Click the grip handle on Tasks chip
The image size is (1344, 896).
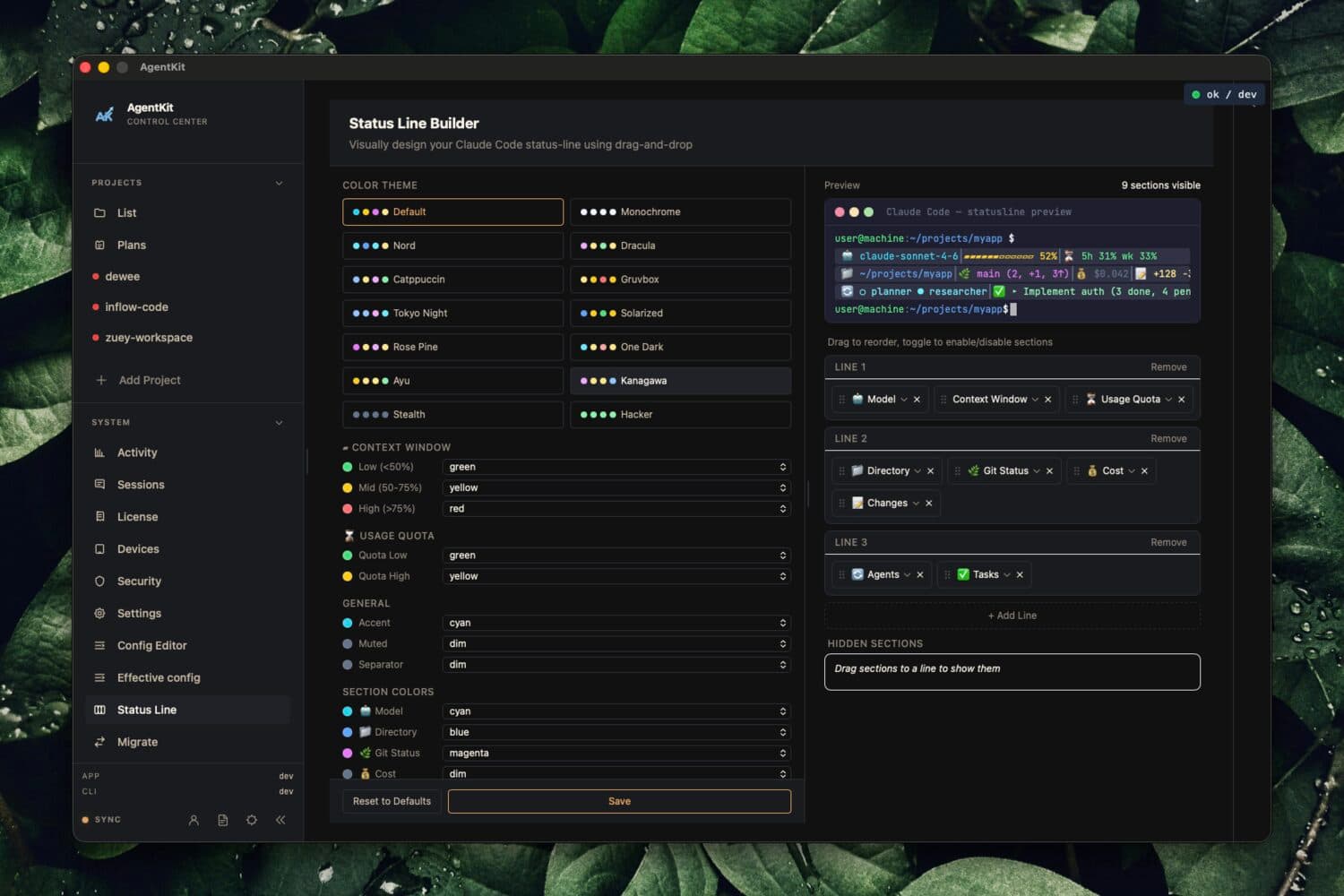947,575
